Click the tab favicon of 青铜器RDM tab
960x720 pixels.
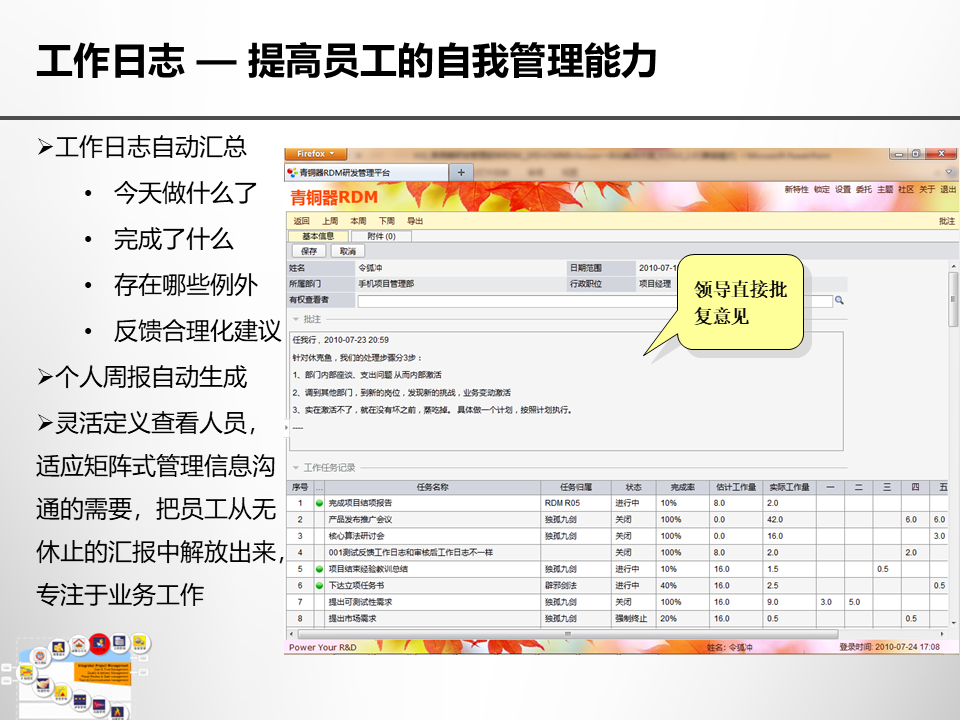pos(292,173)
